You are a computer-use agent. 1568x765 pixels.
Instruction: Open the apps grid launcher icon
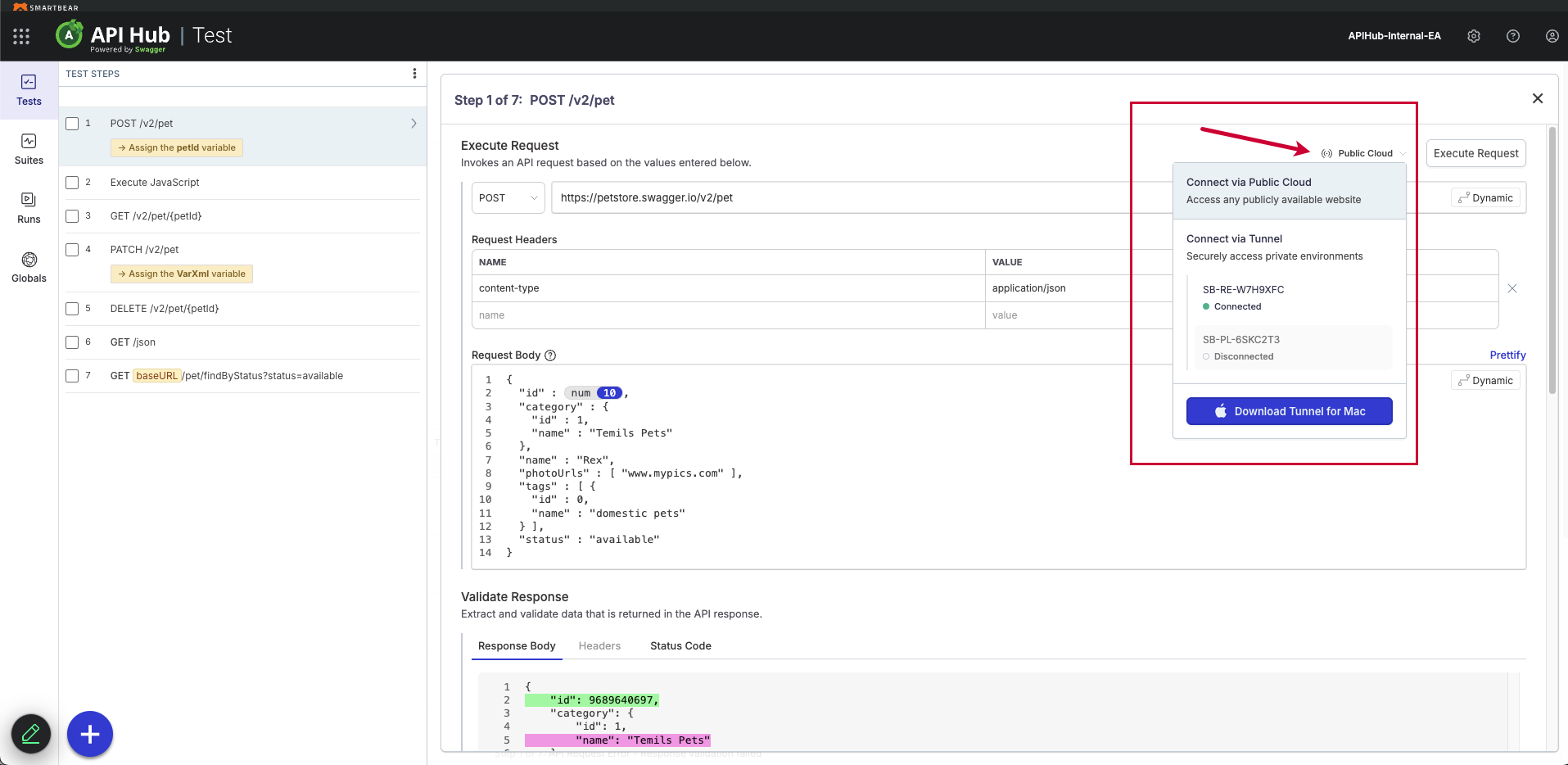(x=21, y=36)
